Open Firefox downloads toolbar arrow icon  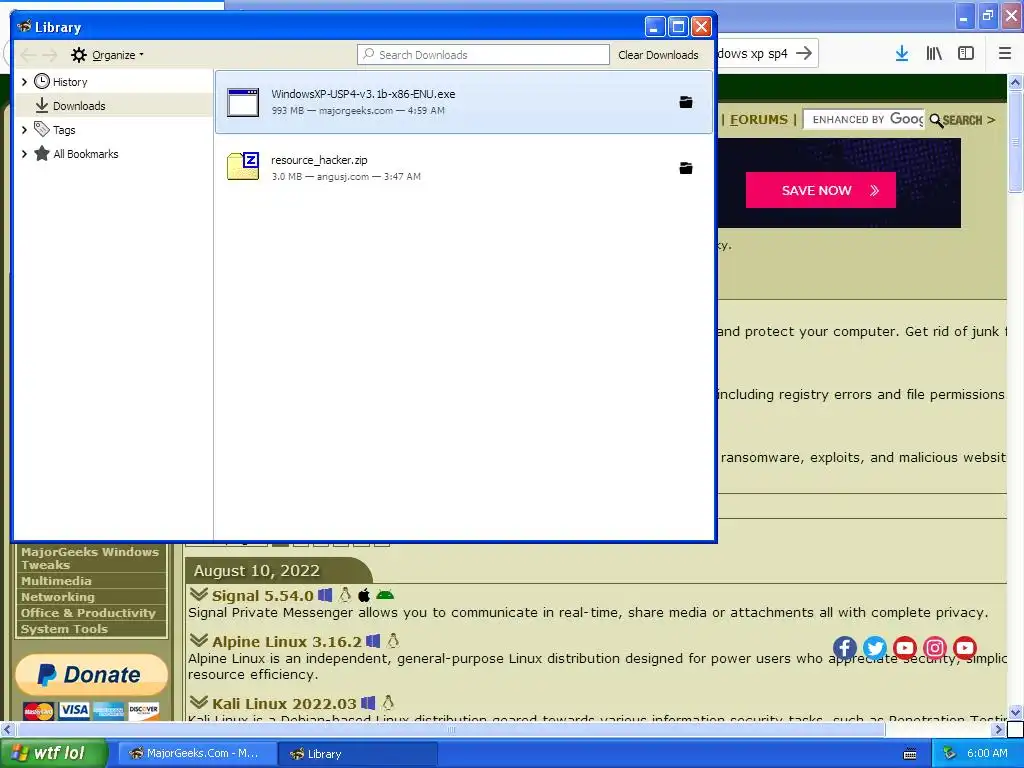pyautogui.click(x=902, y=54)
